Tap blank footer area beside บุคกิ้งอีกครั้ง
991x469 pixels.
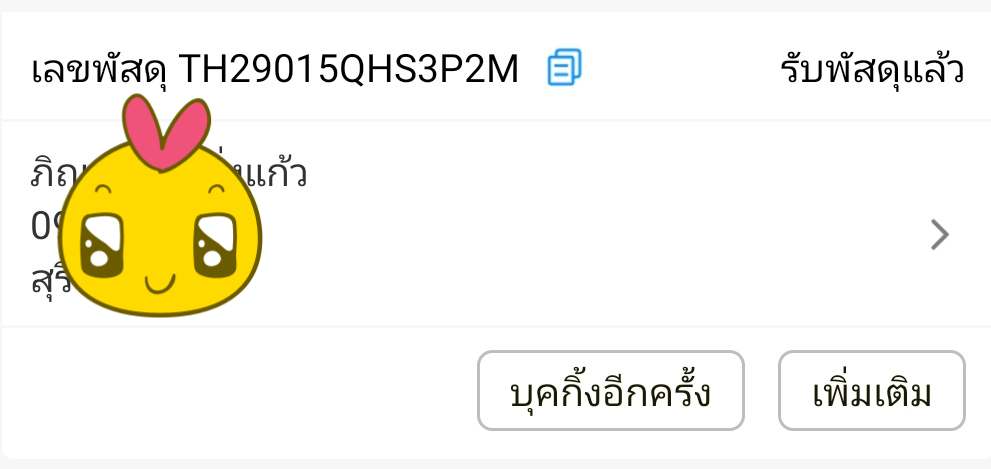point(240,391)
